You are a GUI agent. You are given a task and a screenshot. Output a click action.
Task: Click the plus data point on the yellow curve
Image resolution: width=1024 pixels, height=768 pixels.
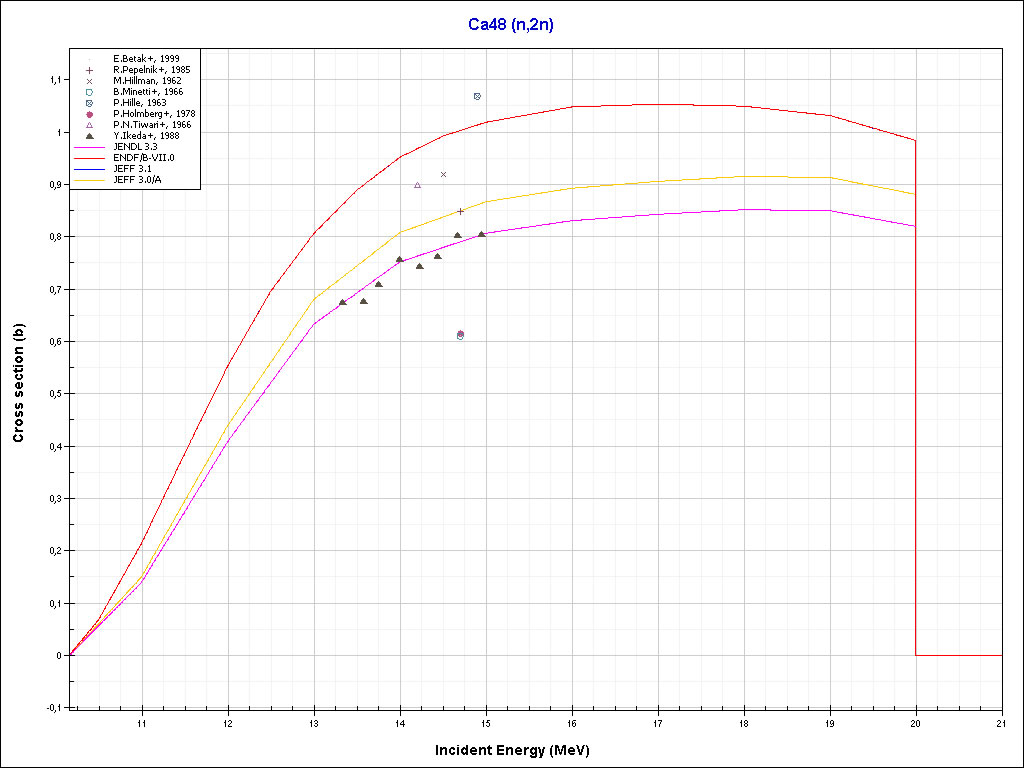tap(460, 211)
